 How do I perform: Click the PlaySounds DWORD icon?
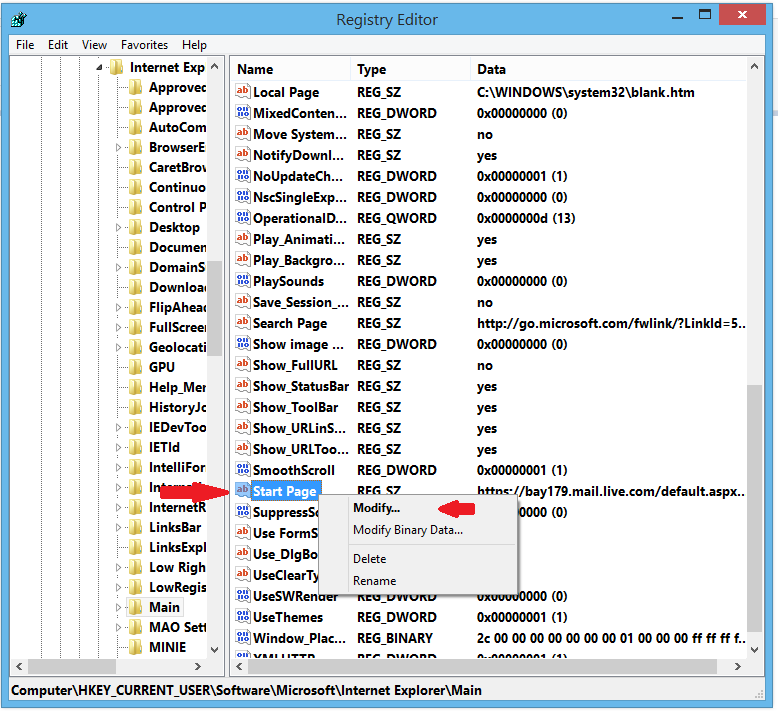[243, 280]
